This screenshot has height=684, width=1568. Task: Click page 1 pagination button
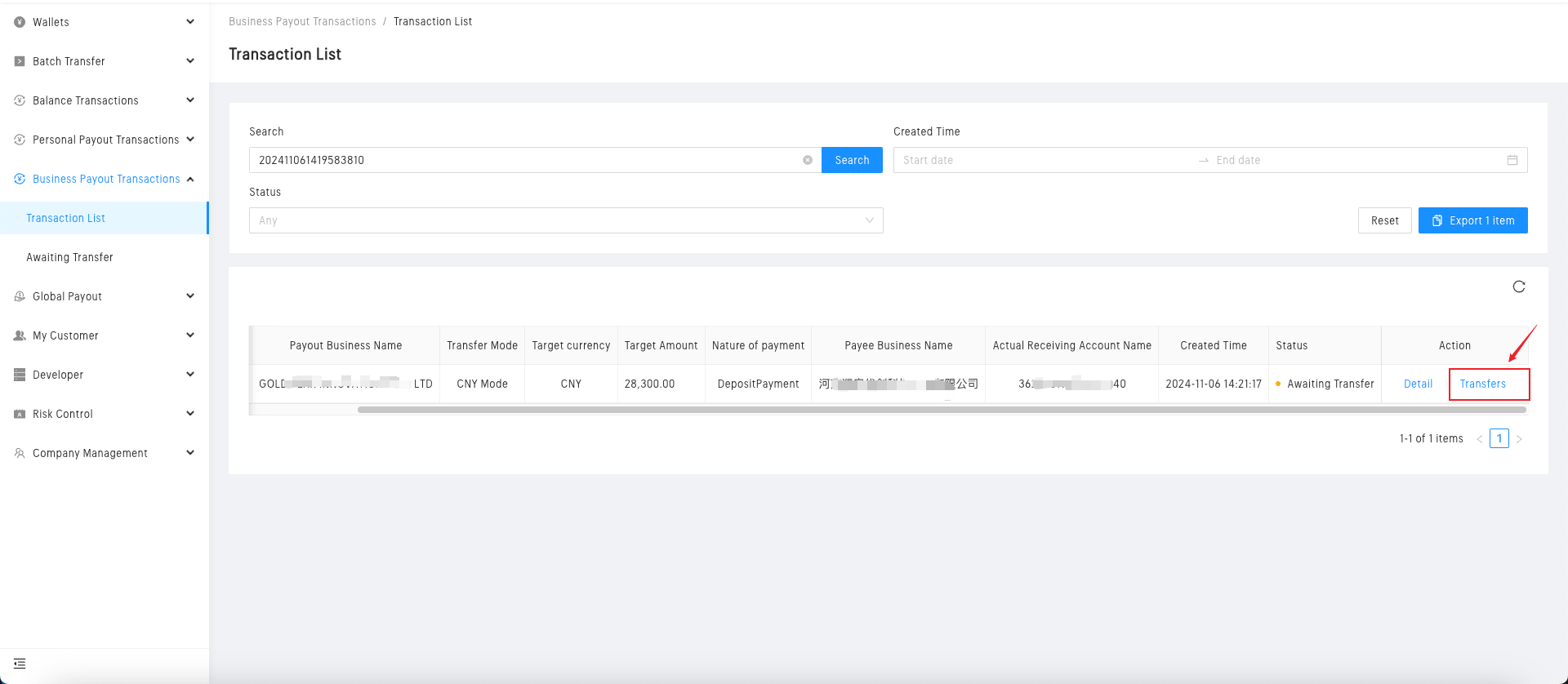(1499, 438)
